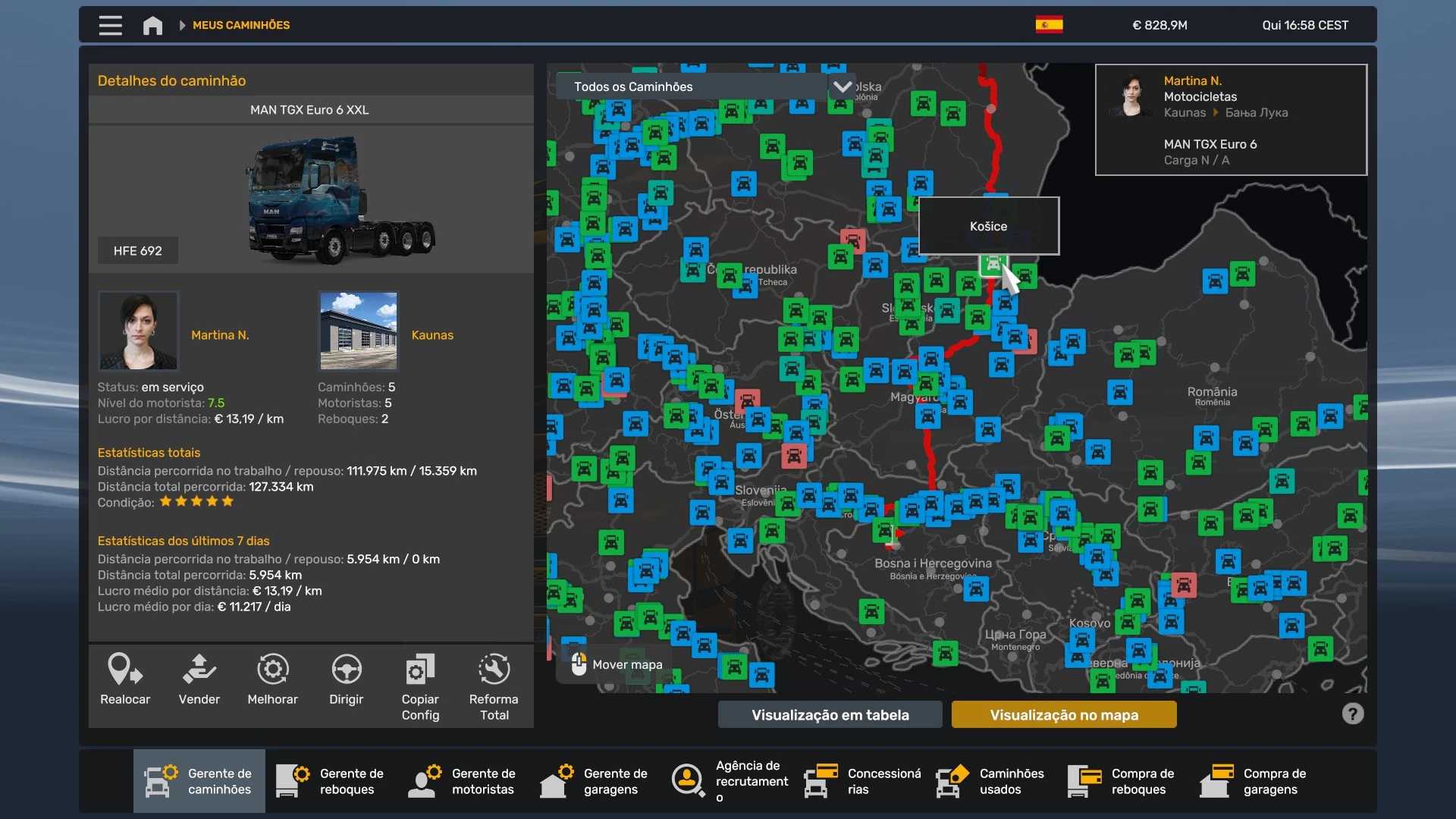Open the help question mark icon
This screenshot has height=819, width=1456.
coord(1352,714)
